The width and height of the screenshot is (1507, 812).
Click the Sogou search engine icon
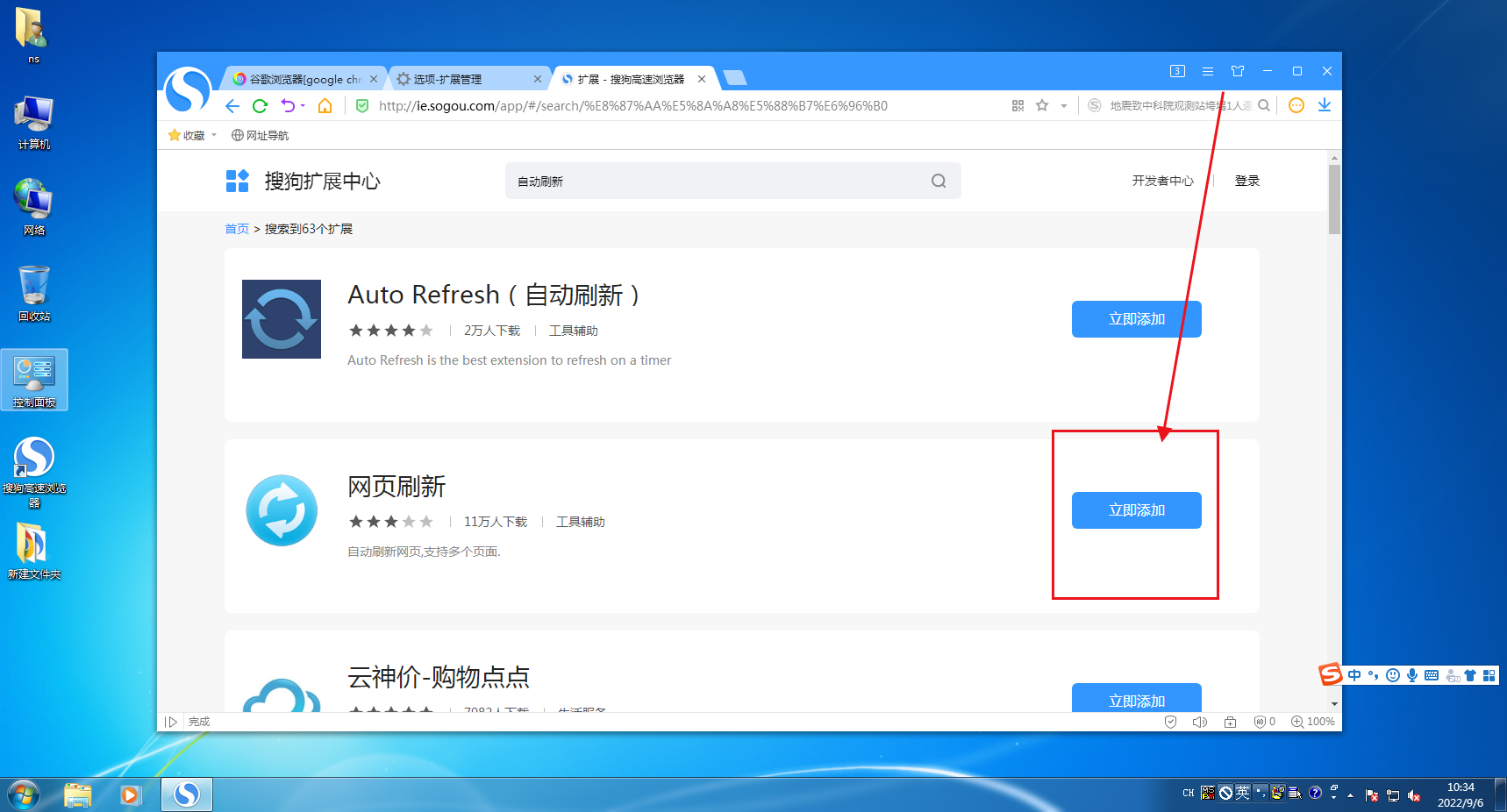(x=1095, y=106)
